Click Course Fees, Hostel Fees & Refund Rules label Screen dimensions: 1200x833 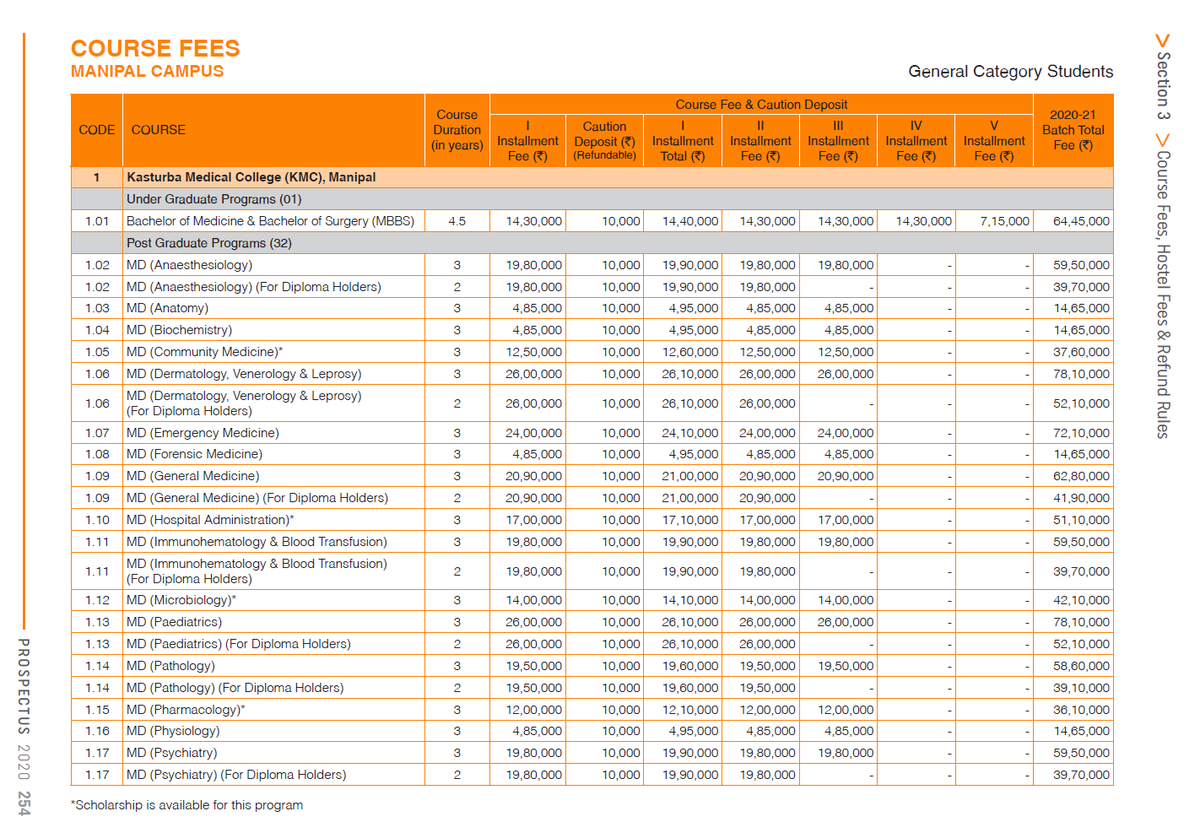coord(1162,294)
